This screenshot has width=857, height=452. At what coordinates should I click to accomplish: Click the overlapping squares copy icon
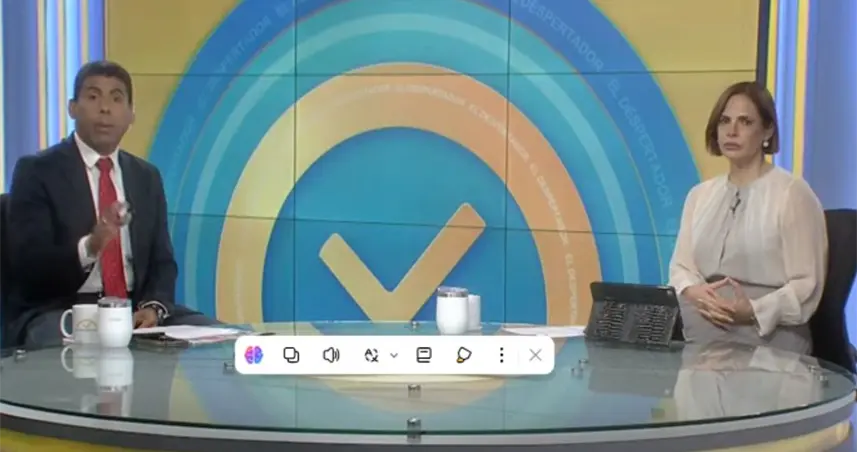pyautogui.click(x=291, y=355)
